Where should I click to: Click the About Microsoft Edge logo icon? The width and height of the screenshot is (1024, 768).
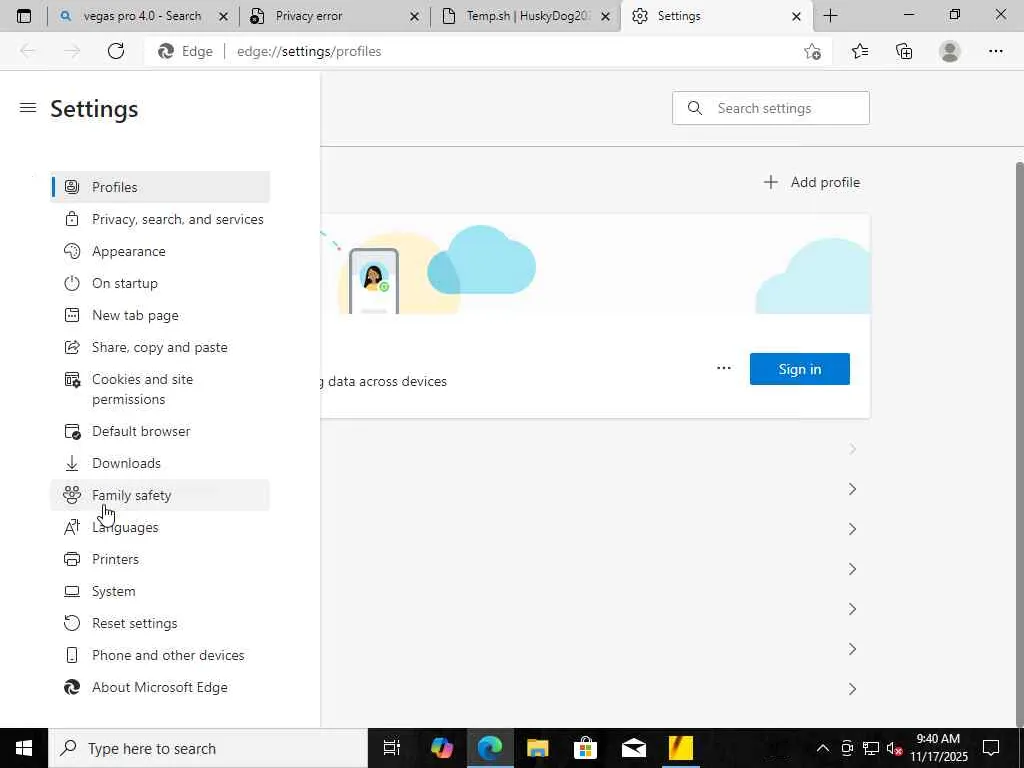pos(72,688)
